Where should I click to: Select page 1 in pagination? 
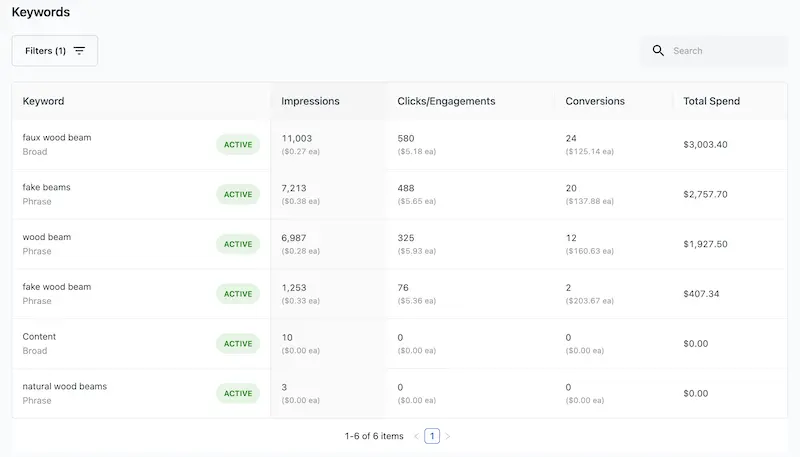[432, 436]
